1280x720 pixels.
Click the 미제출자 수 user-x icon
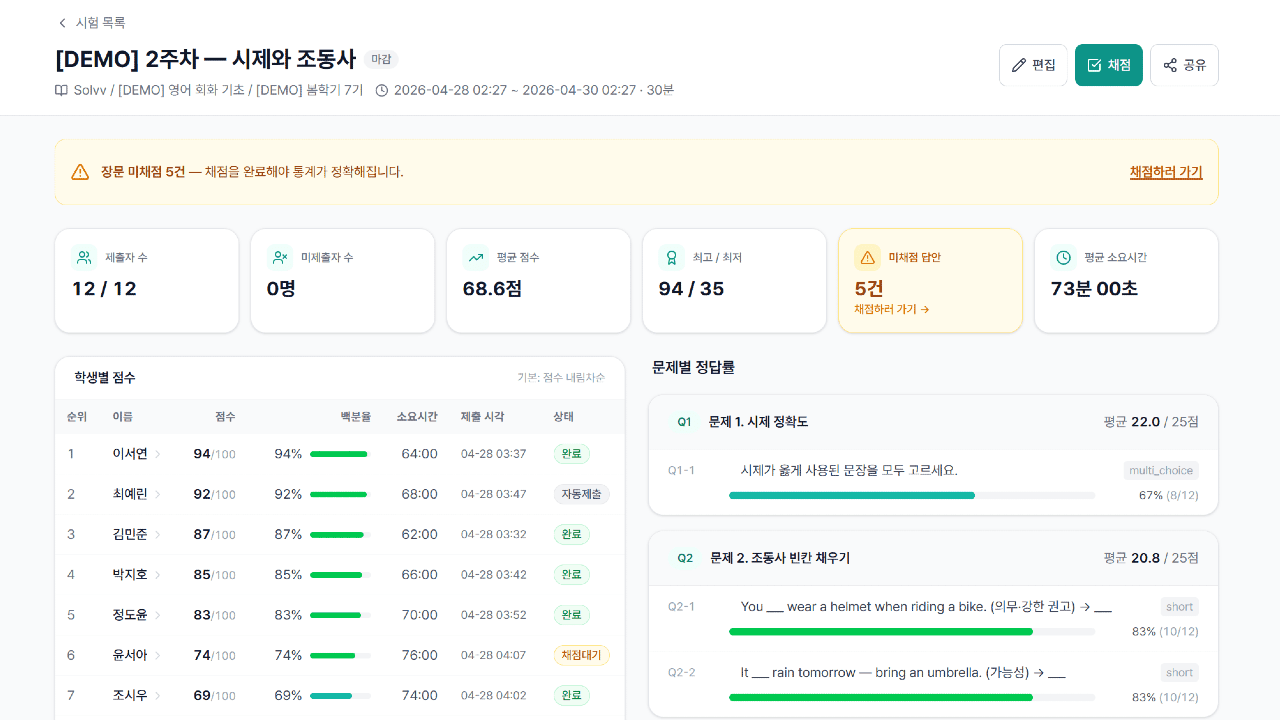point(280,257)
